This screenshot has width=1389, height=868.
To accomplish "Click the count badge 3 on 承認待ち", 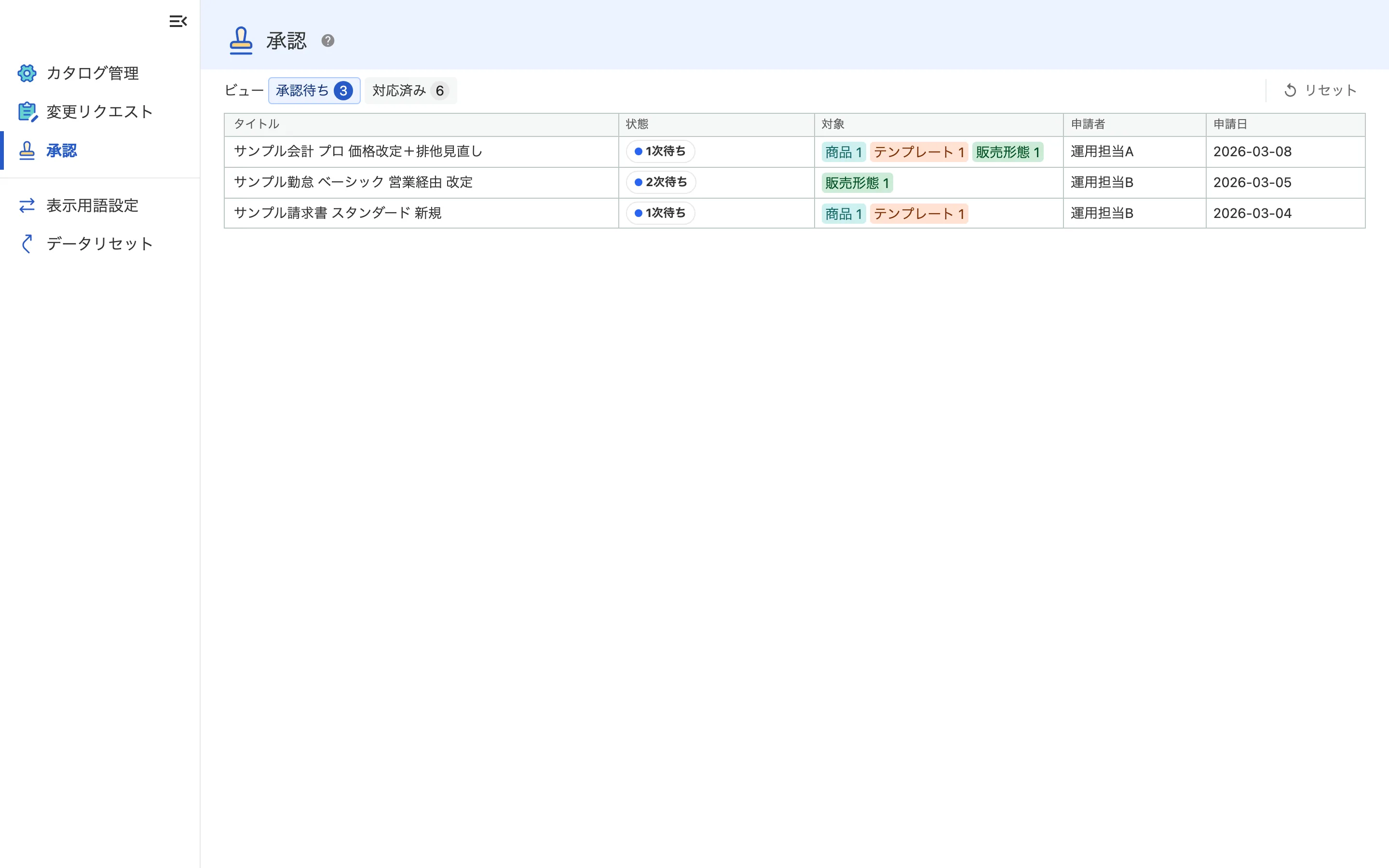I will coord(343,91).
